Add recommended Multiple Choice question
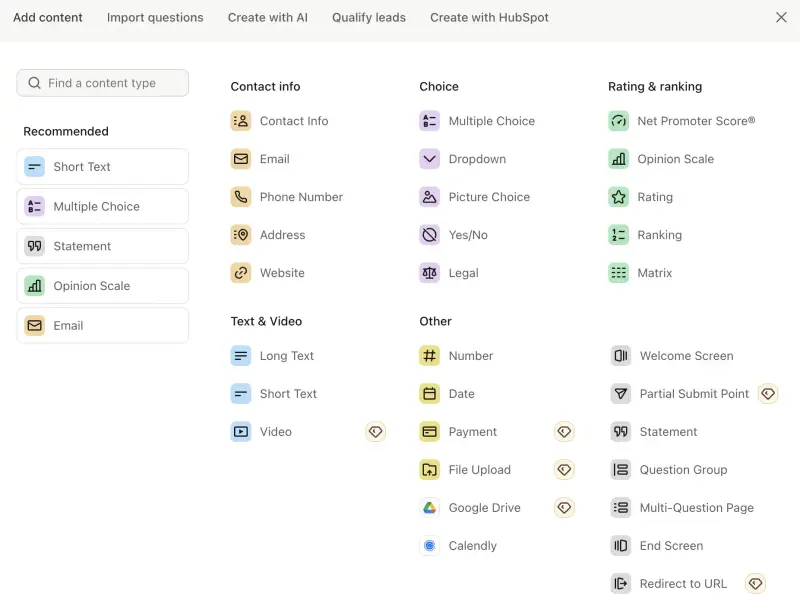 (103, 207)
